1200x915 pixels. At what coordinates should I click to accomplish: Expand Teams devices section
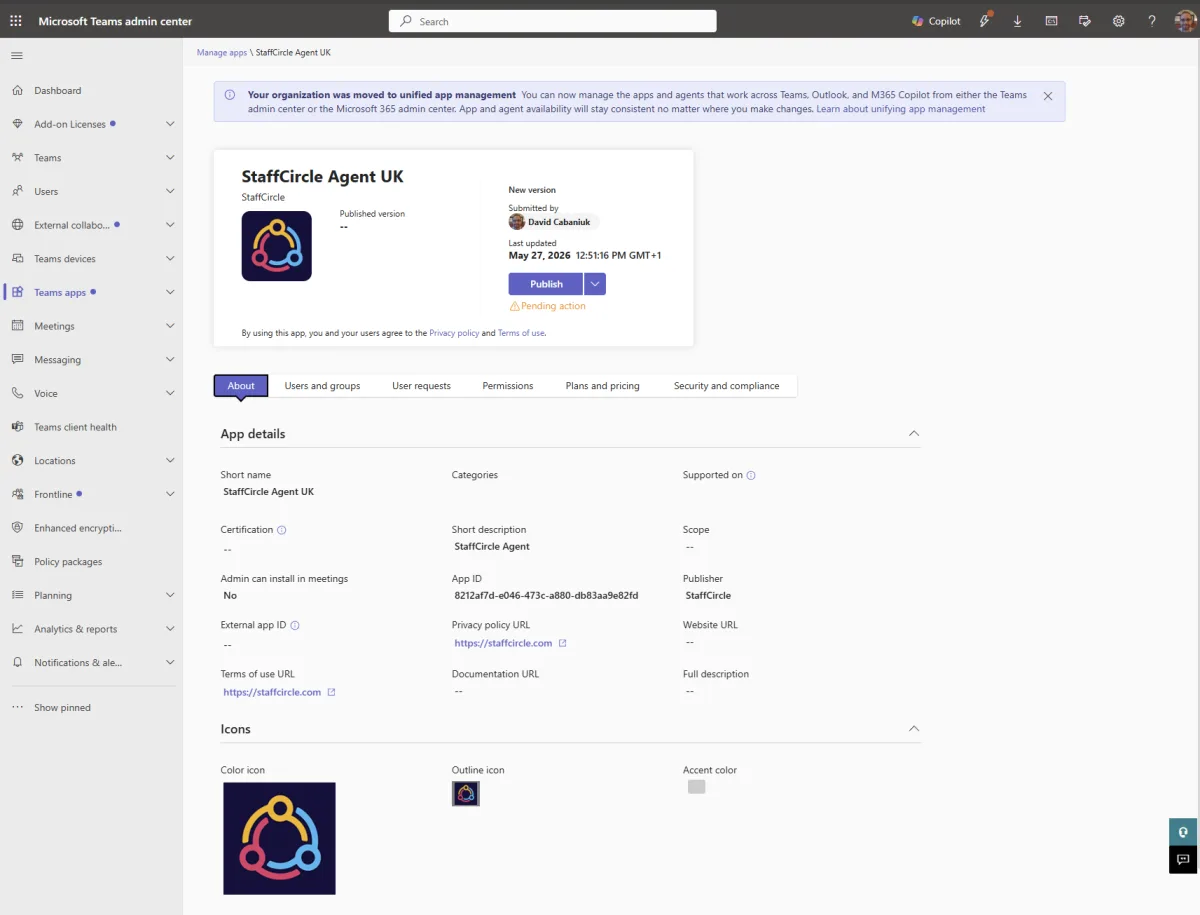pyautogui.click(x=170, y=259)
